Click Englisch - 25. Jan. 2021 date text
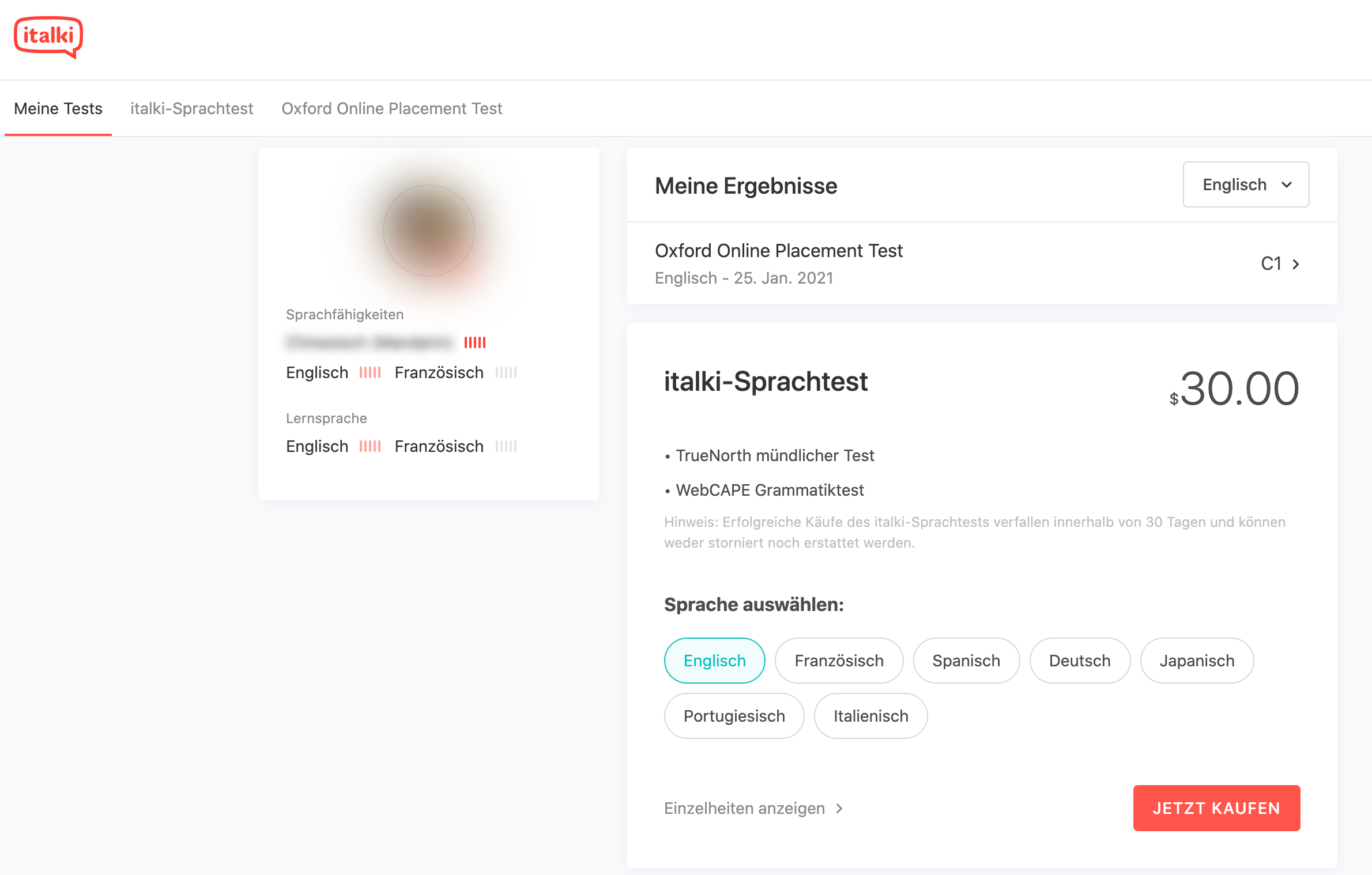The width and height of the screenshot is (1372, 875). tap(744, 278)
